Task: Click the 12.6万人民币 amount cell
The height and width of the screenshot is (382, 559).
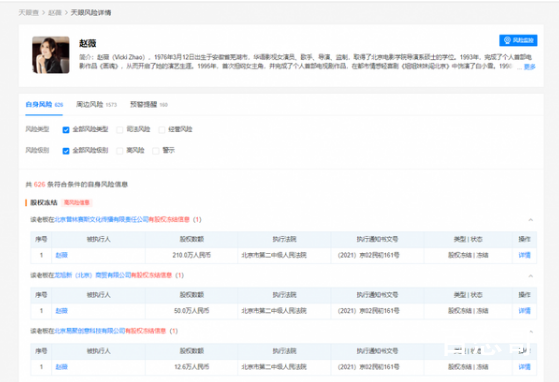Action: point(191,367)
